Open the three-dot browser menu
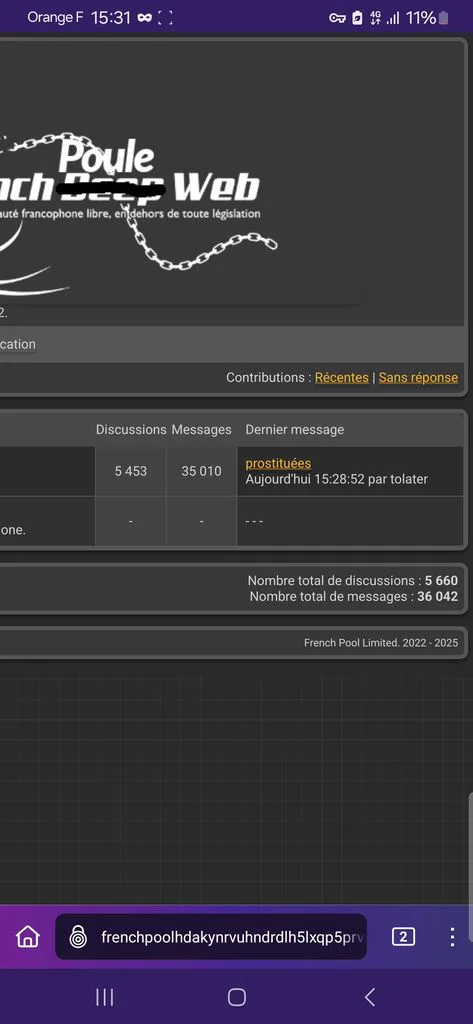 point(452,937)
